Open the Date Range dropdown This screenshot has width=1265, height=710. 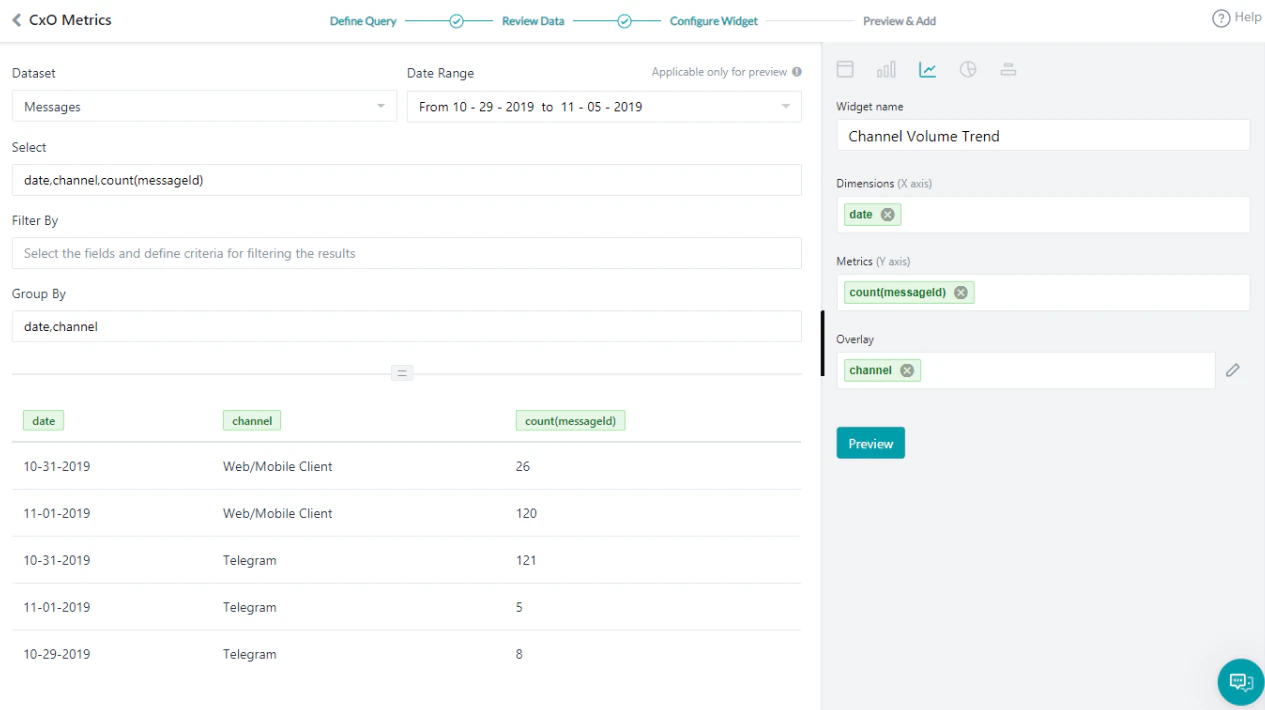(604, 106)
